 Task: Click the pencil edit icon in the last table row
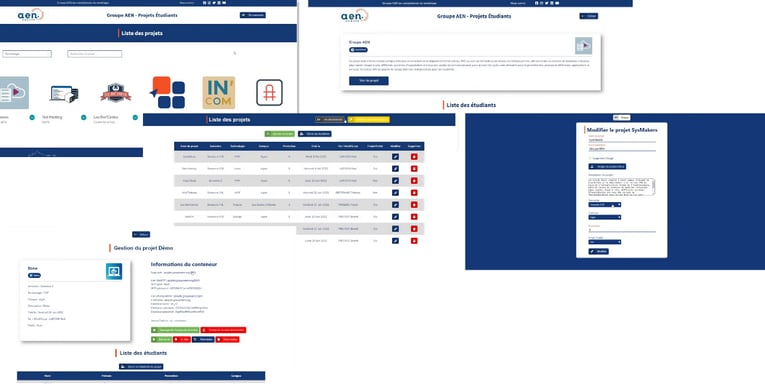[x=395, y=241]
